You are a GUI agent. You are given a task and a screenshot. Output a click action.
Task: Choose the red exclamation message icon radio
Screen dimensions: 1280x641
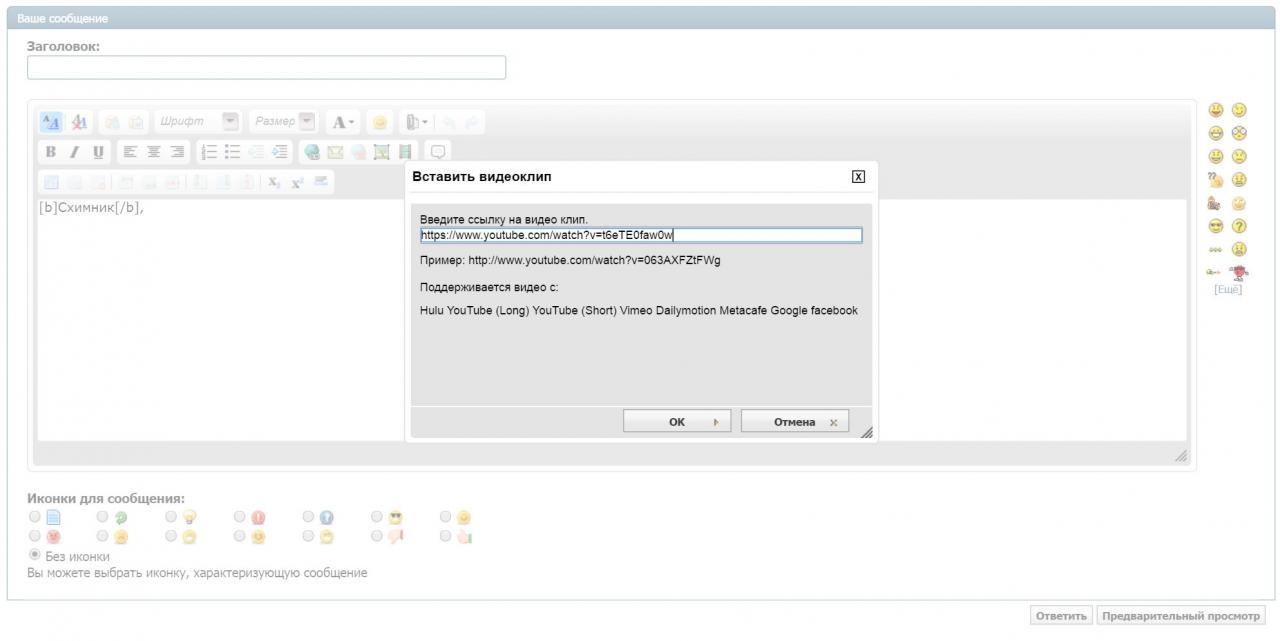(240, 517)
